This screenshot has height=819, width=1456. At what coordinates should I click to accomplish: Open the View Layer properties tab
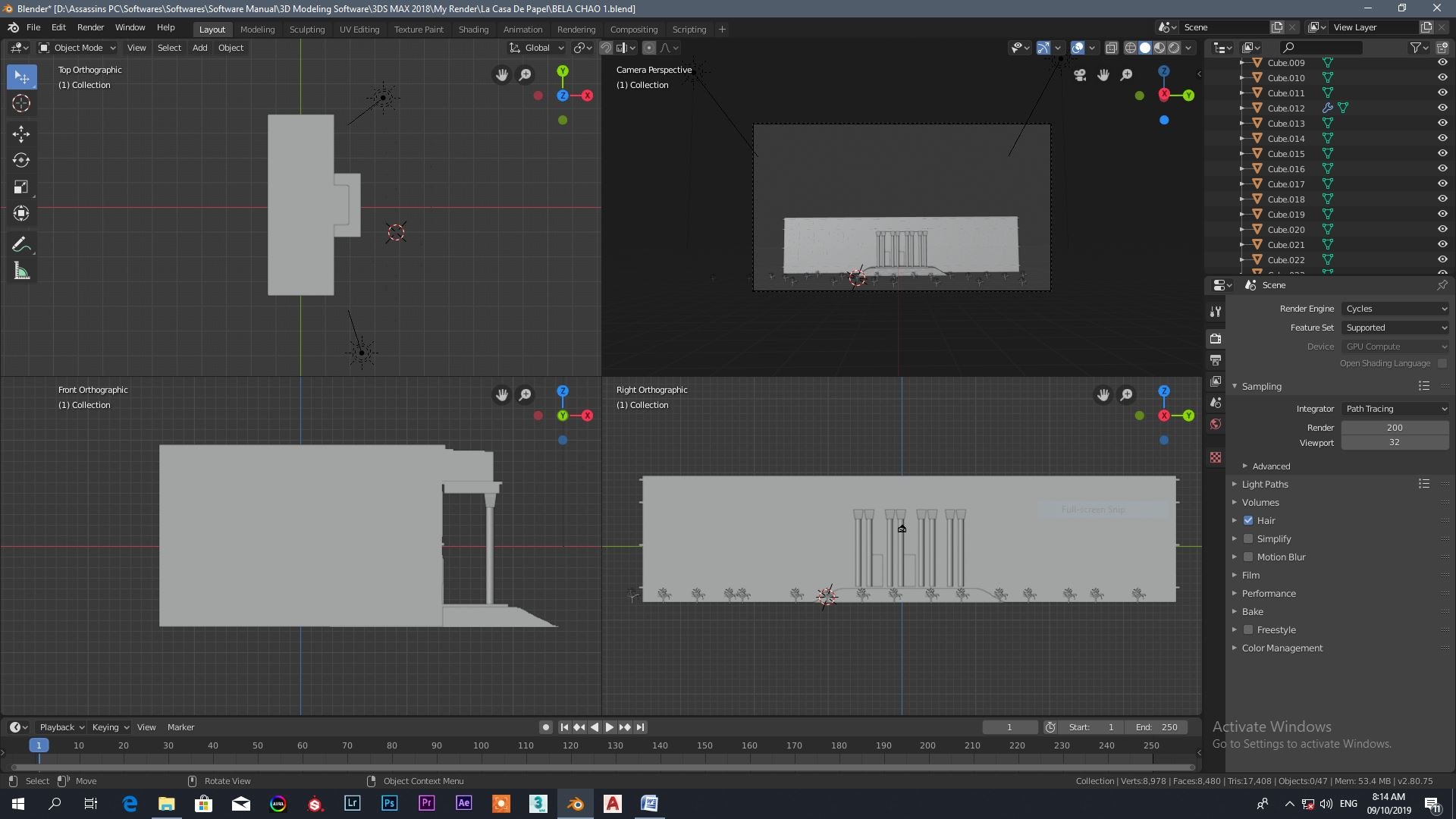point(1216,381)
